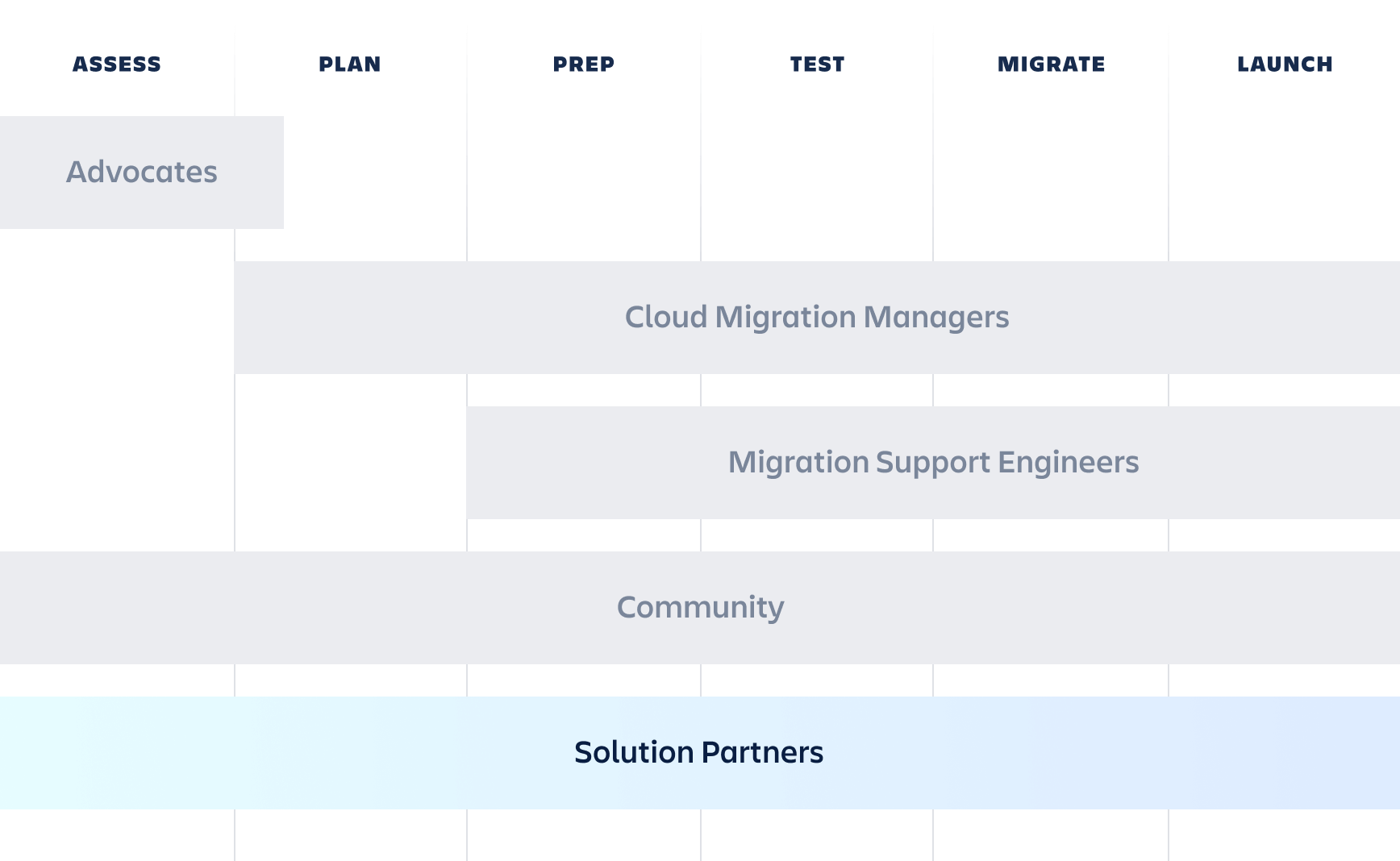Toggle visibility of the Advocates block
1400x861 pixels.
(141, 172)
